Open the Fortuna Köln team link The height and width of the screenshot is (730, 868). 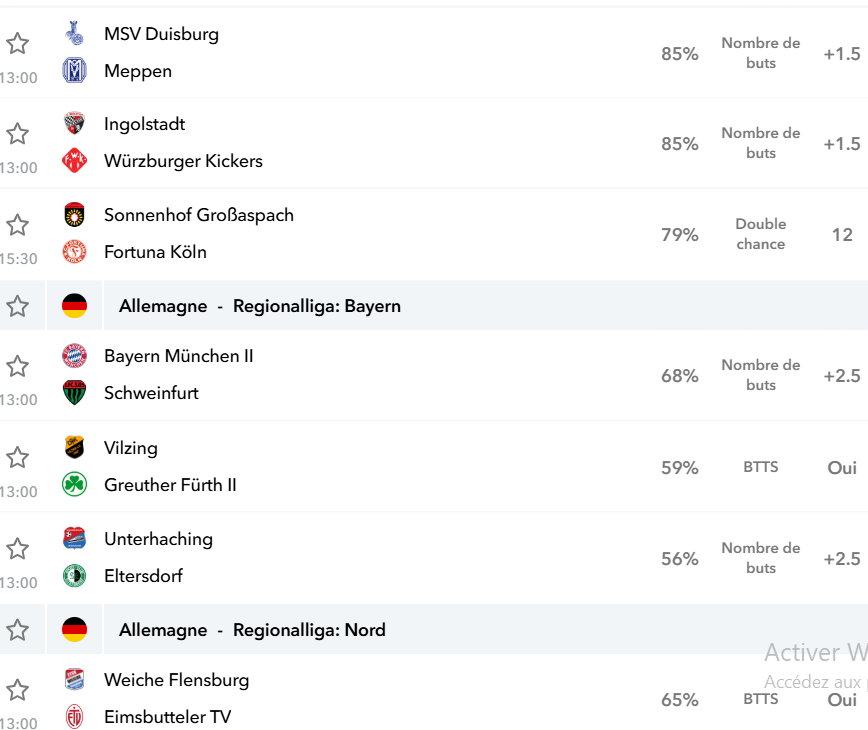pos(155,252)
